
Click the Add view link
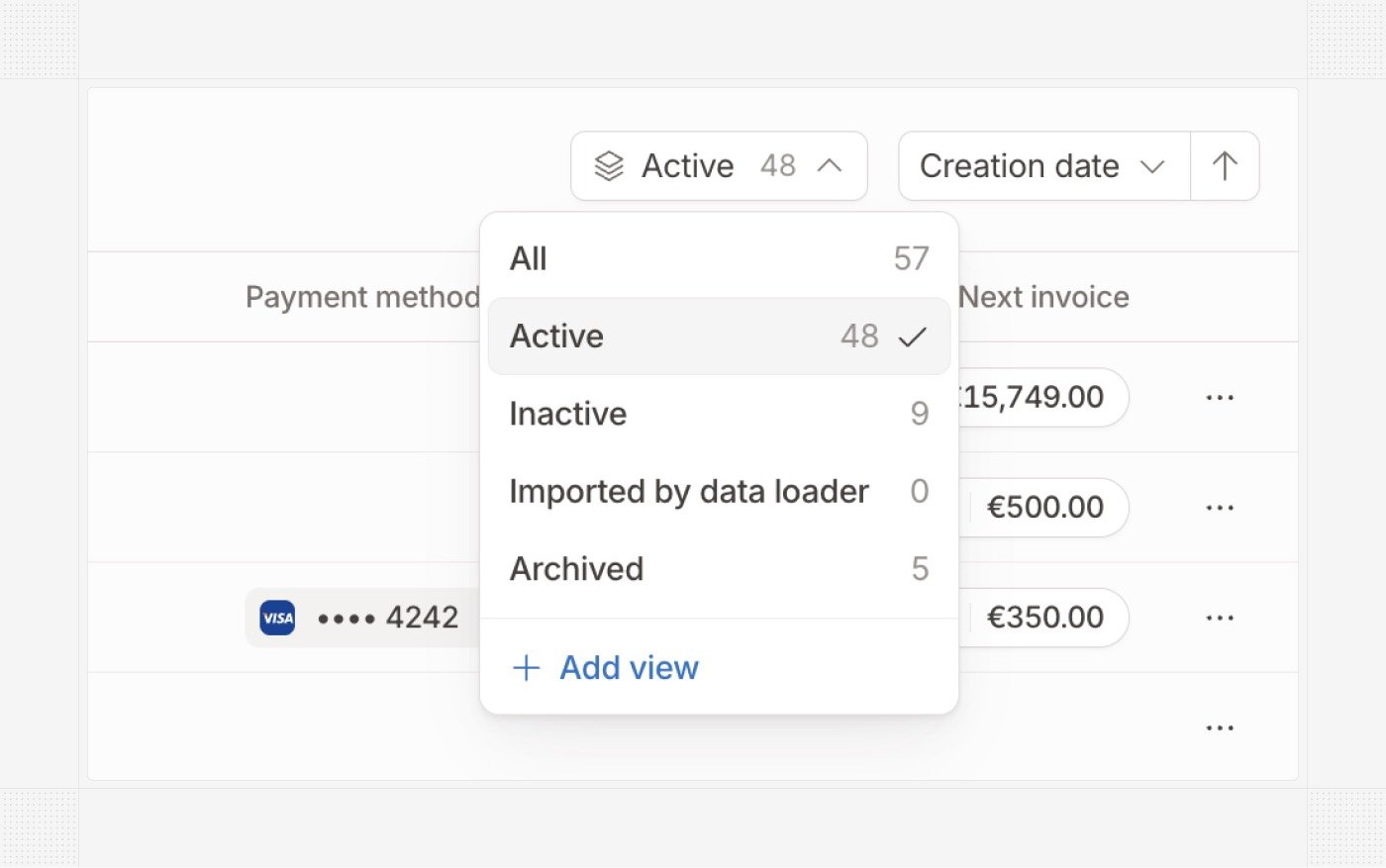tap(605, 668)
